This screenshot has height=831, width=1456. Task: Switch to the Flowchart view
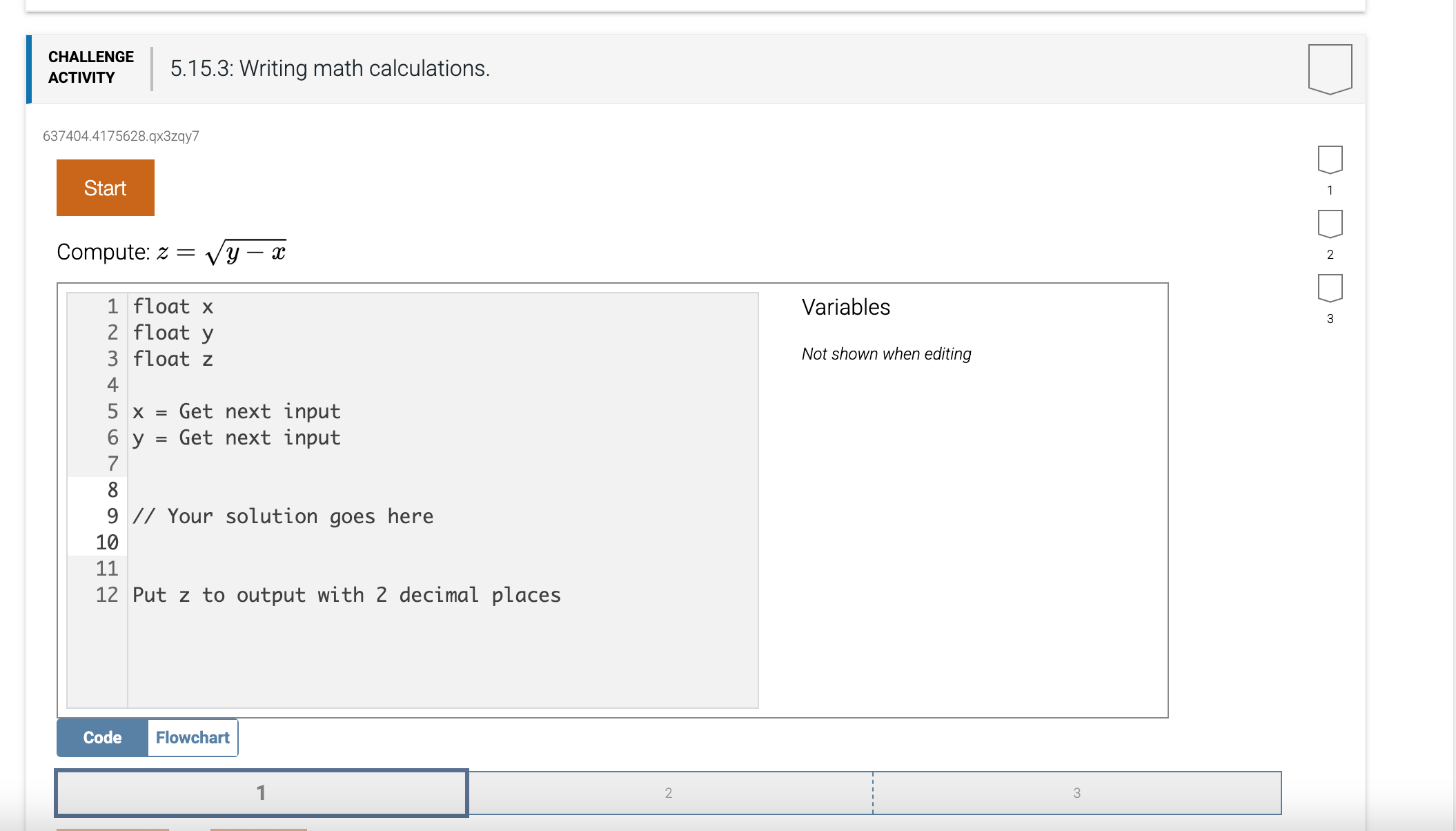click(193, 737)
